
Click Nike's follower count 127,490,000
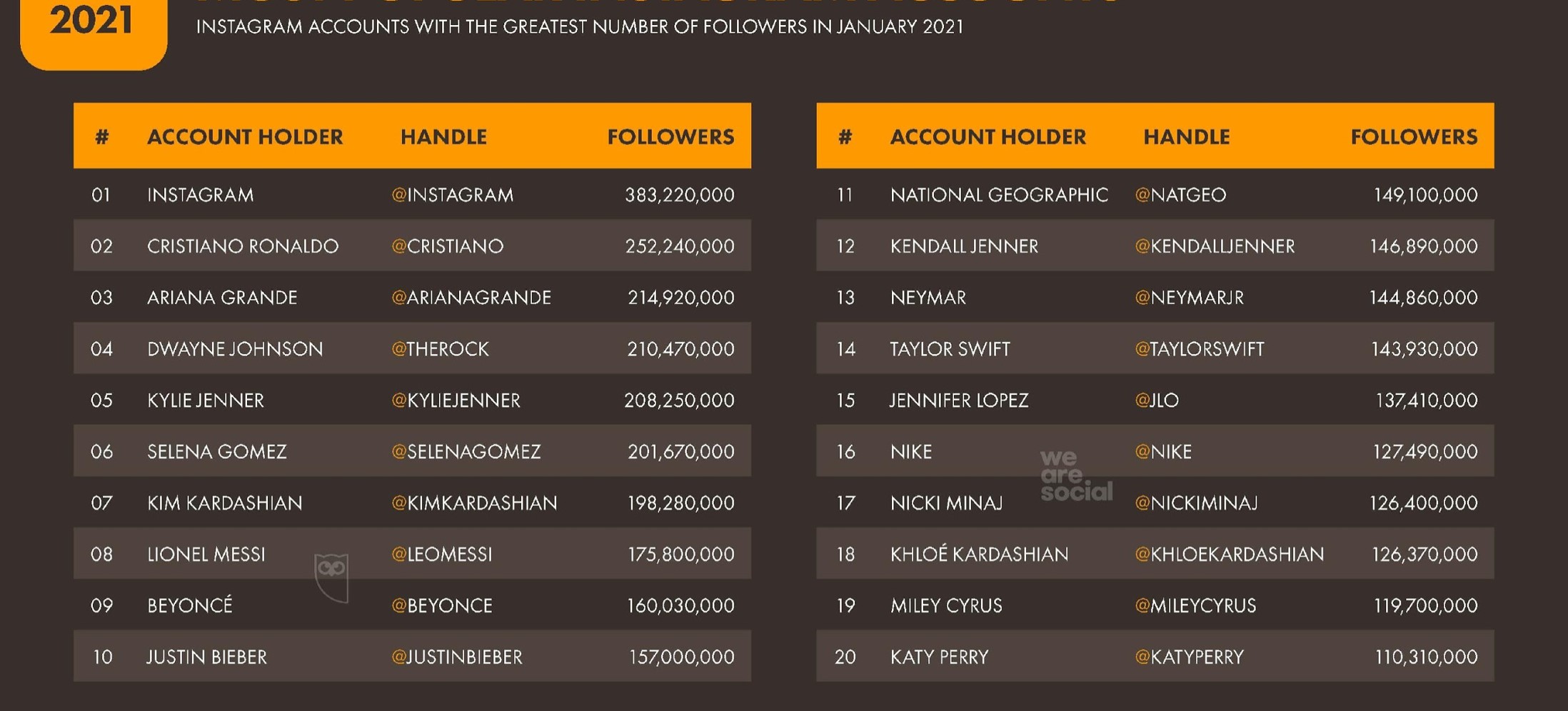point(1424,452)
